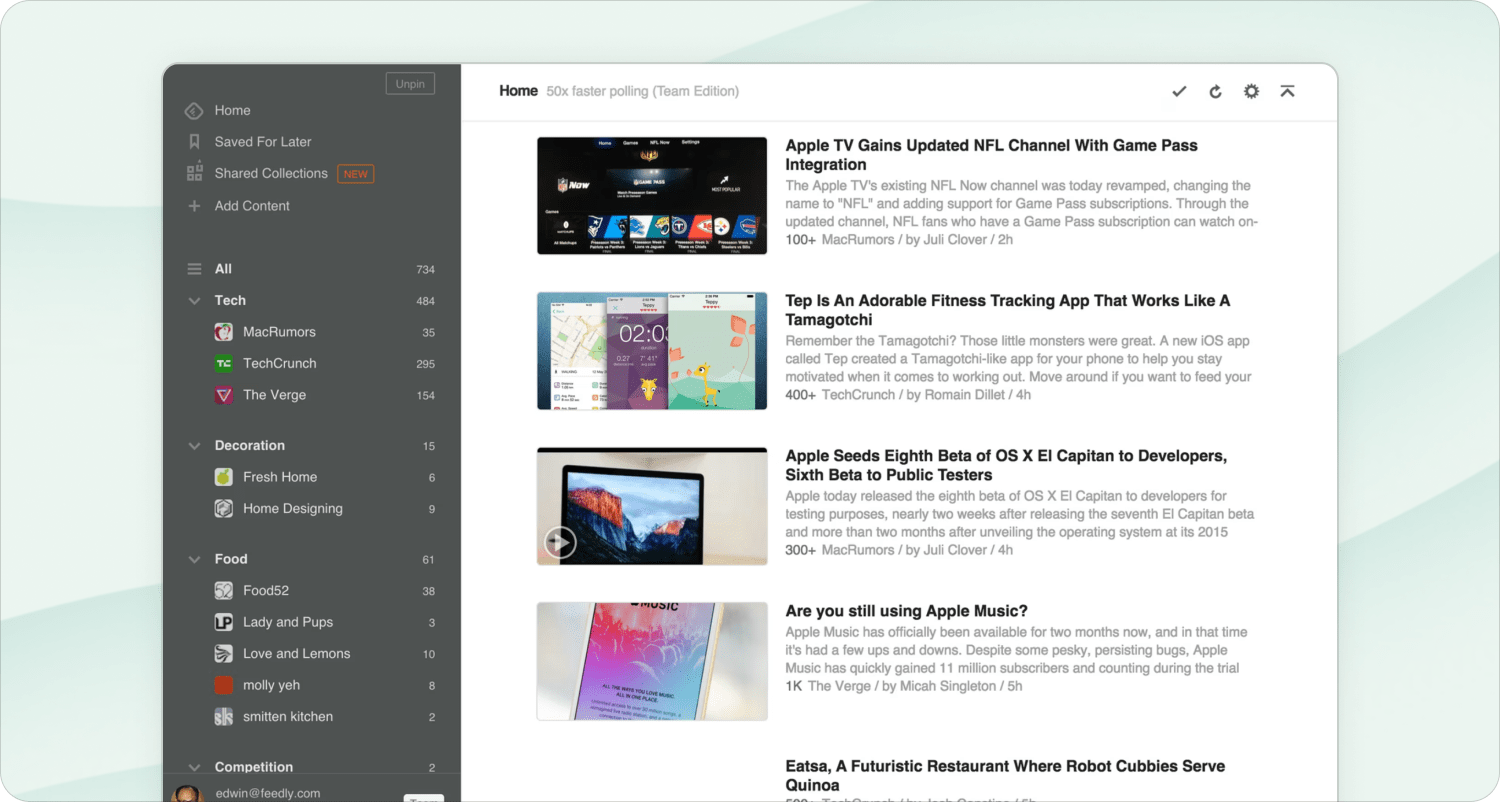Click the Love and Lemons feed icon
The width and height of the screenshot is (1500, 802).
tap(224, 654)
